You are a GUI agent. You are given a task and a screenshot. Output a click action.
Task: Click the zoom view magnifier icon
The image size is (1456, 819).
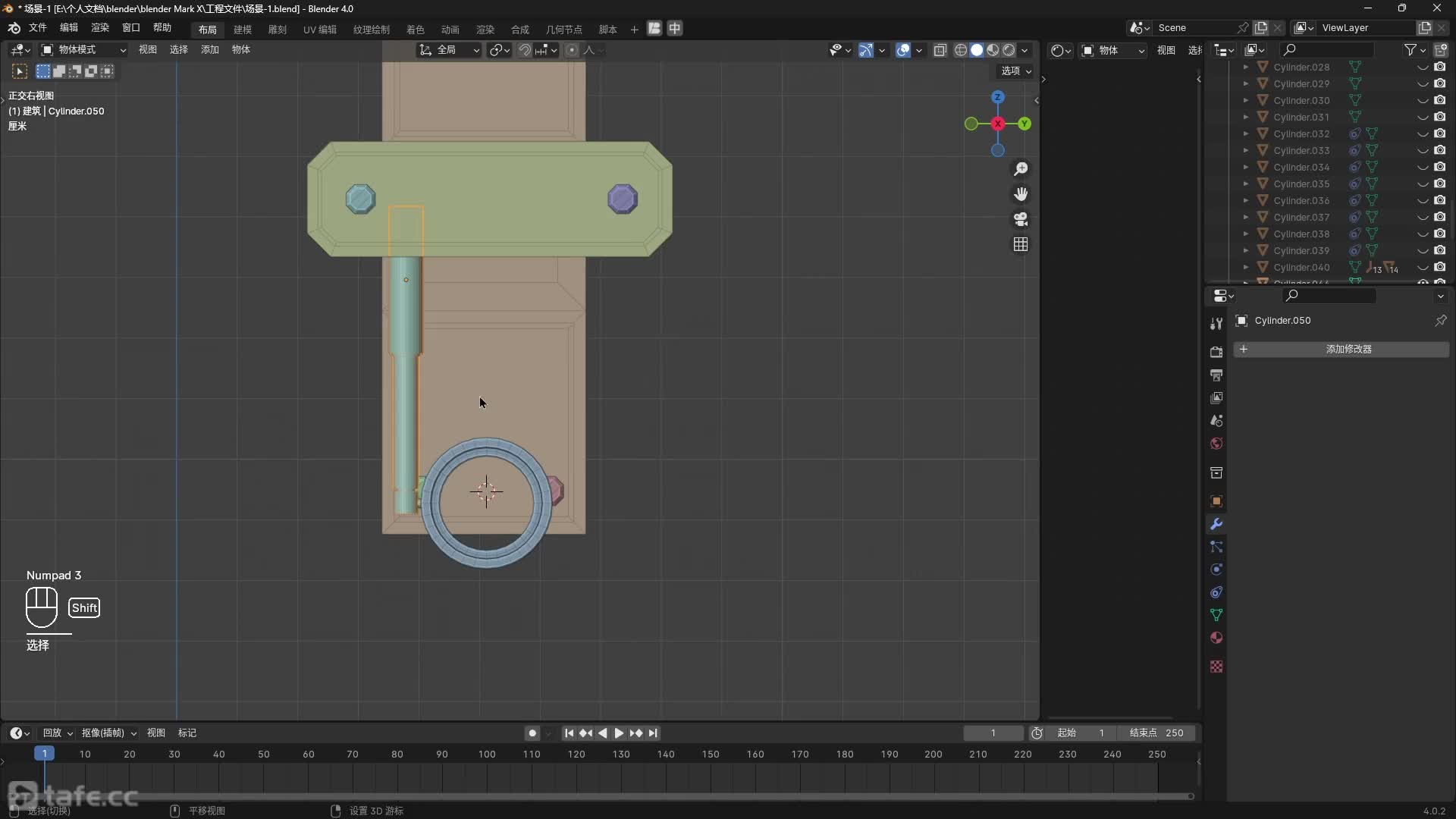click(1021, 168)
